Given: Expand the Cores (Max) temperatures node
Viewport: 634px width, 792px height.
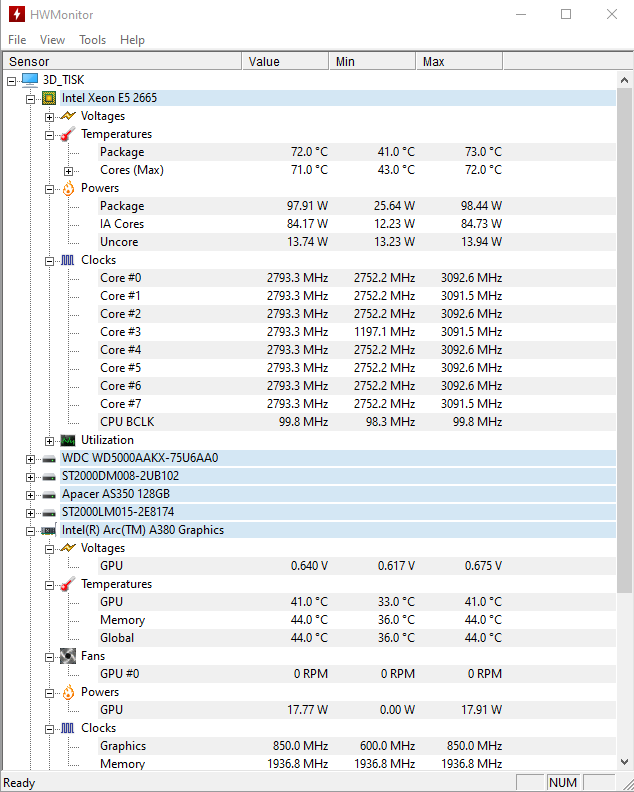Looking at the screenshot, I should point(69,171).
